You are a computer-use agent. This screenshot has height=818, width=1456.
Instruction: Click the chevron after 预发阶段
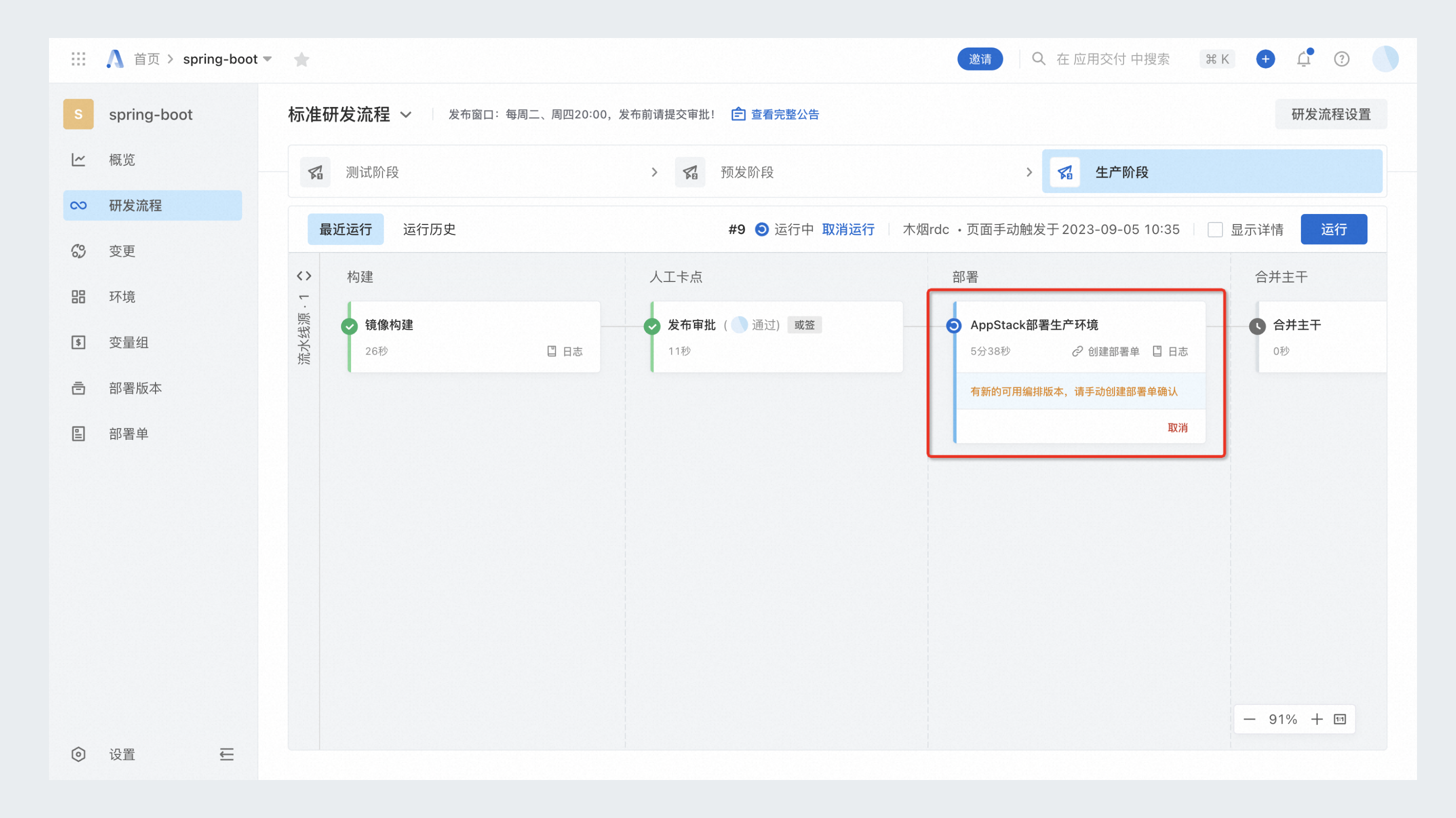click(x=1029, y=172)
